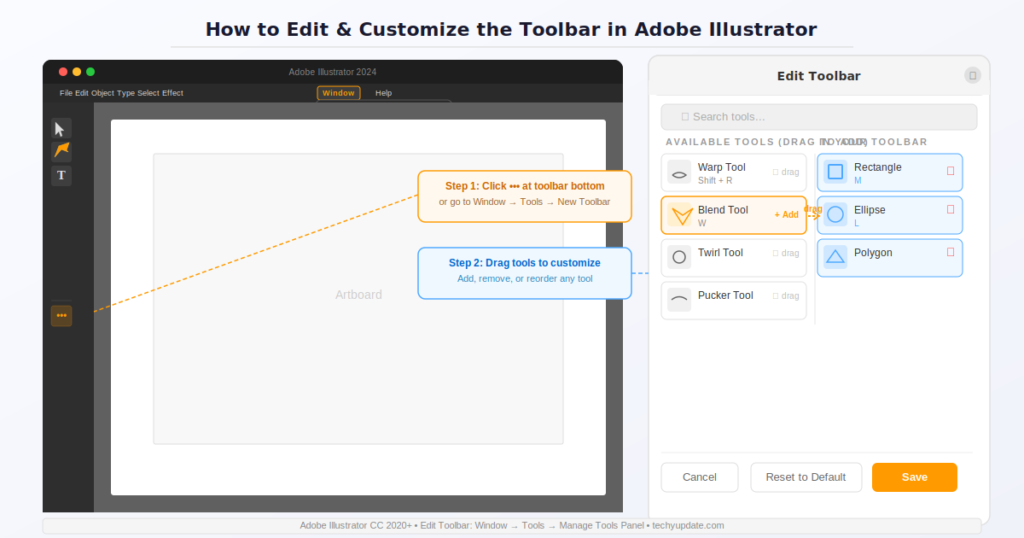Select the Type tool (T)
This screenshot has height=538, width=1024.
click(x=61, y=175)
